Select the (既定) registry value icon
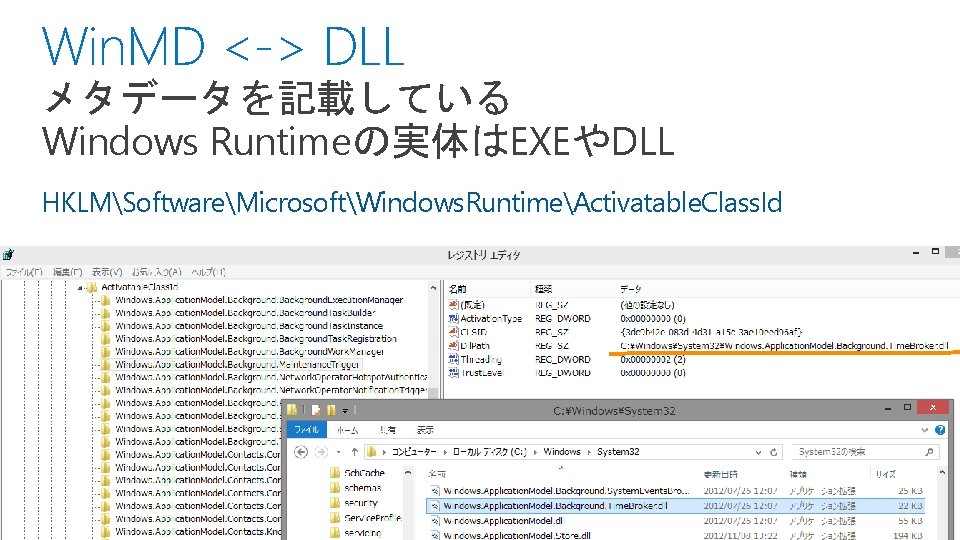The height and width of the screenshot is (540, 960). [x=454, y=305]
